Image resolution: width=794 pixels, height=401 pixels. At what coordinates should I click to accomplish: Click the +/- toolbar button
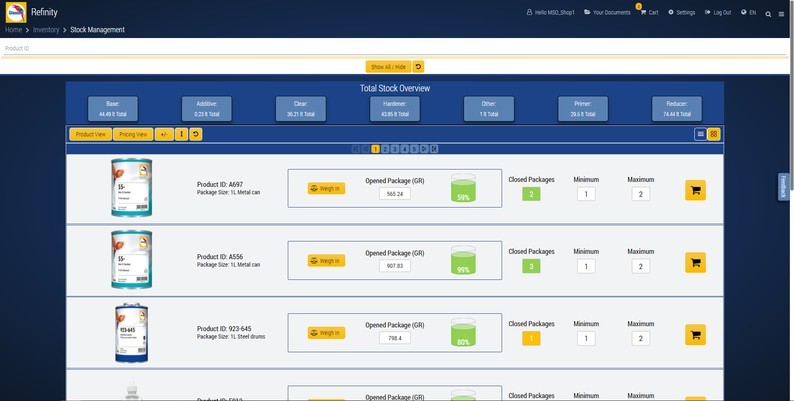(x=164, y=134)
